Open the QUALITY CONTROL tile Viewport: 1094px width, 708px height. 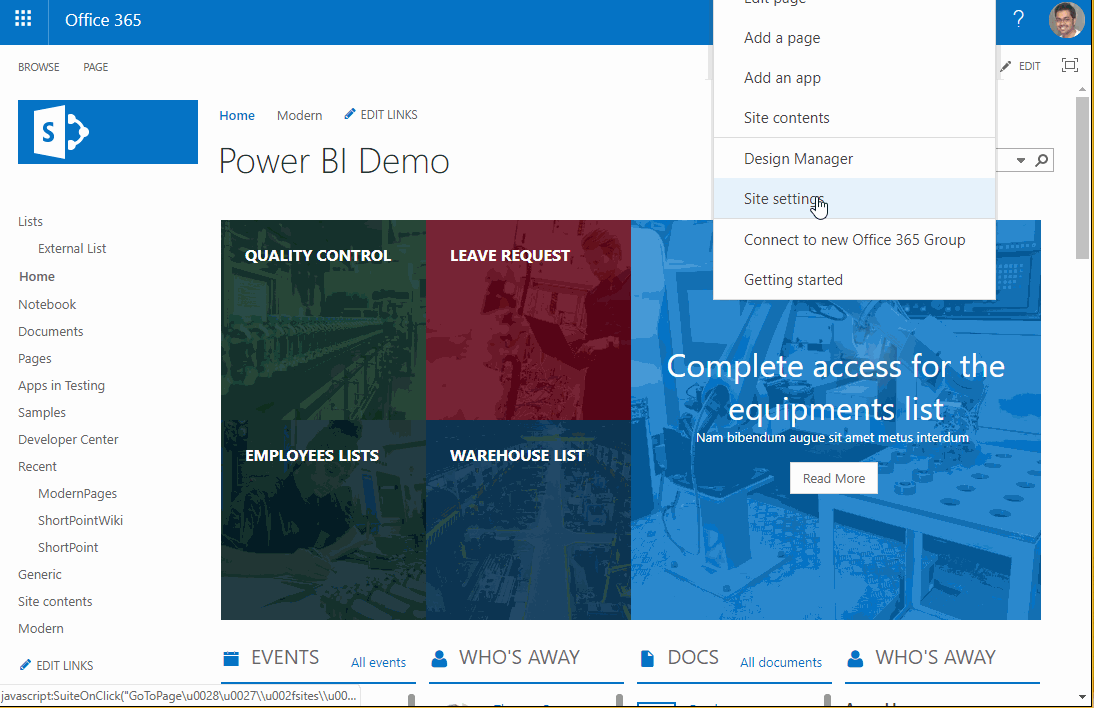coord(323,320)
